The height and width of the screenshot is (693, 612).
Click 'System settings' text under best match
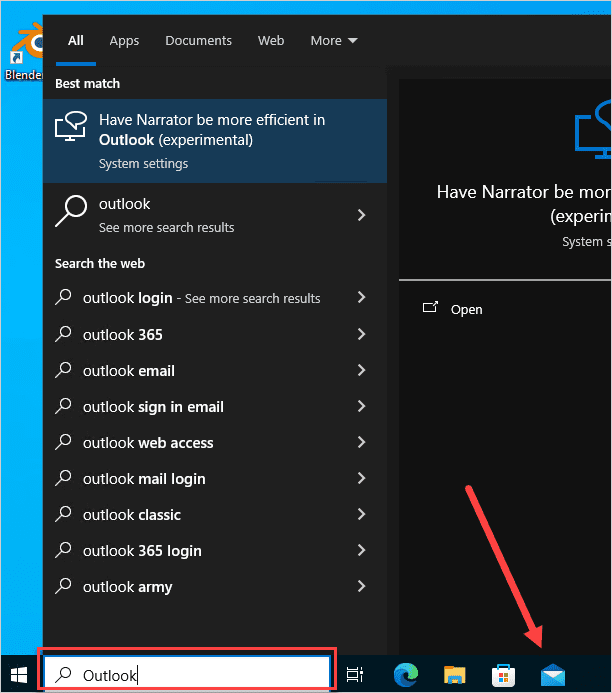coord(143,164)
